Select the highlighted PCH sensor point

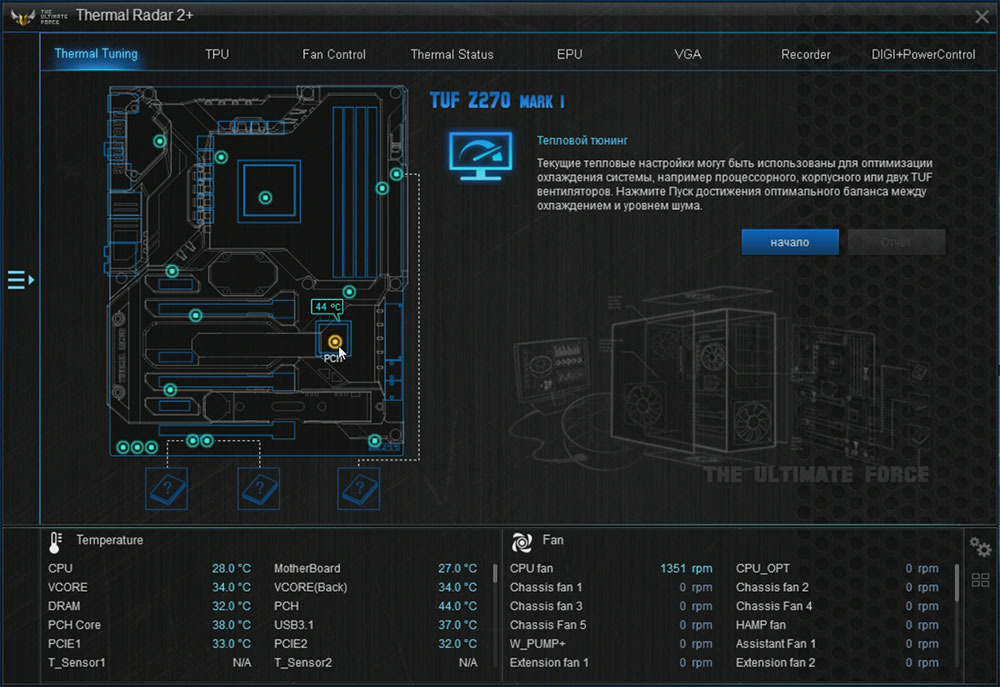coord(335,342)
